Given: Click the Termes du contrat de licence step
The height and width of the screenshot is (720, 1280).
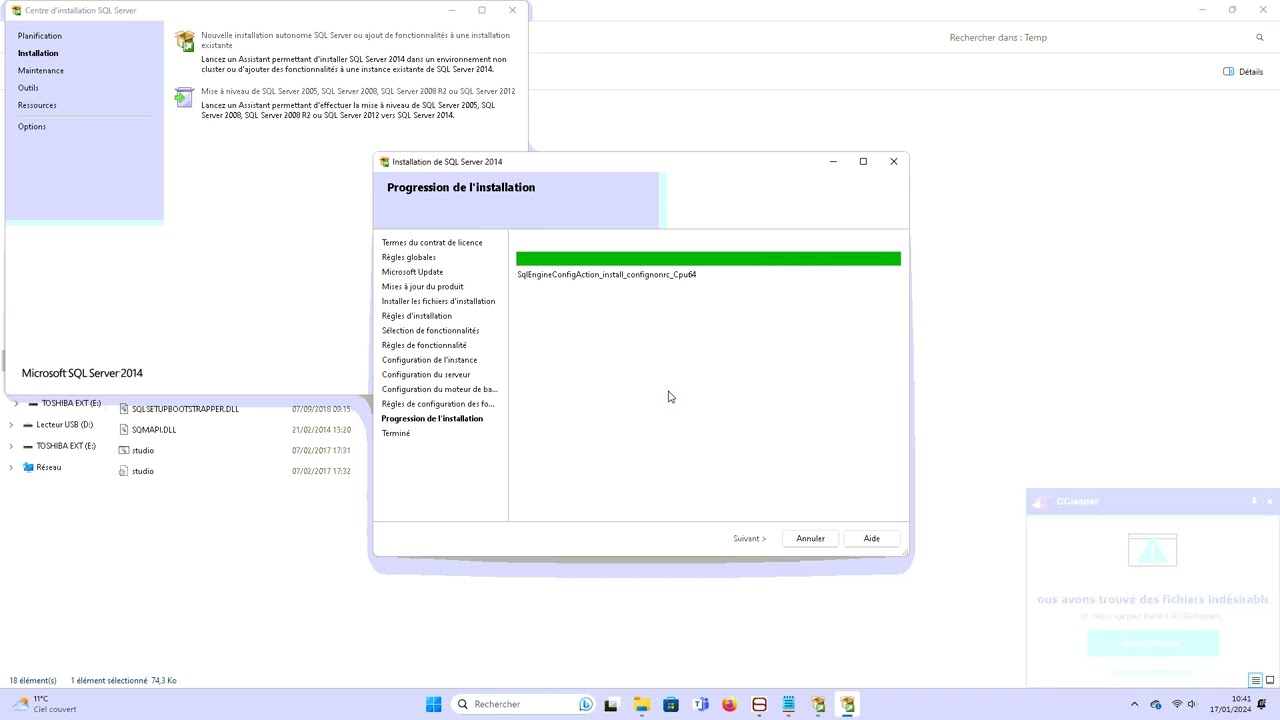Looking at the screenshot, I should click(x=432, y=243).
